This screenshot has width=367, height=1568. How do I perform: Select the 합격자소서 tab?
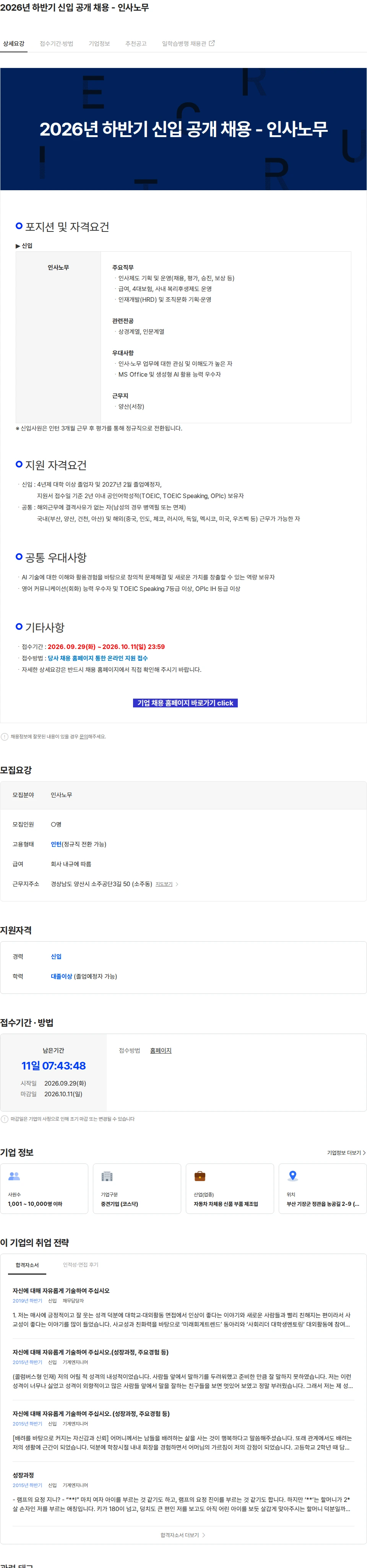point(27,1265)
